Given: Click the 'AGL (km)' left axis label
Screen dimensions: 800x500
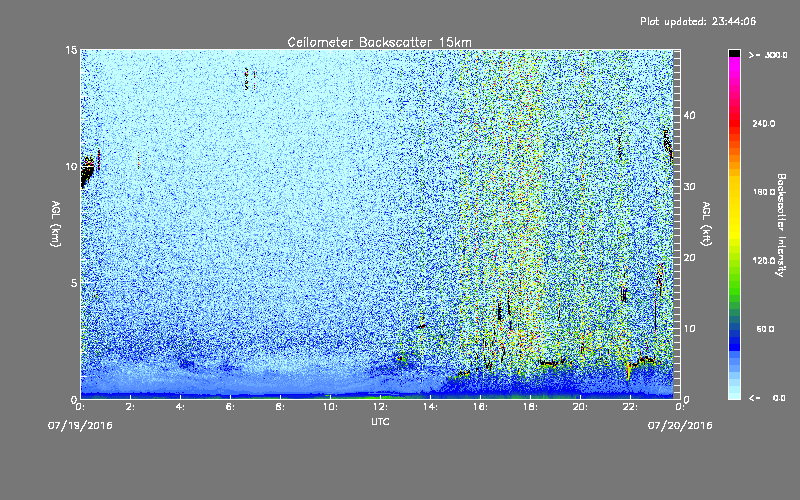Looking at the screenshot, I should [56, 224].
